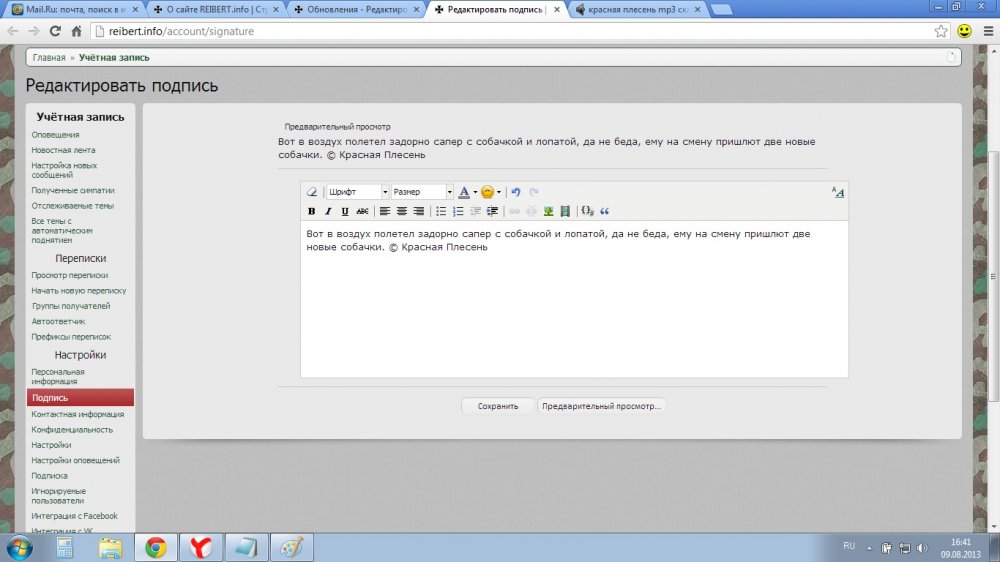Switch to красная плесень mp3 tab
This screenshot has height=562, width=1000.
coord(636,10)
